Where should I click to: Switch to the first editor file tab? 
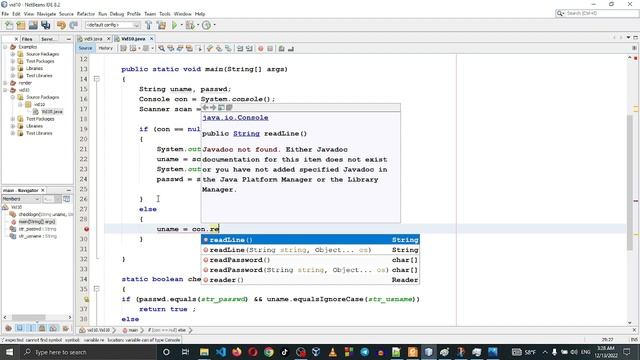click(x=93, y=39)
